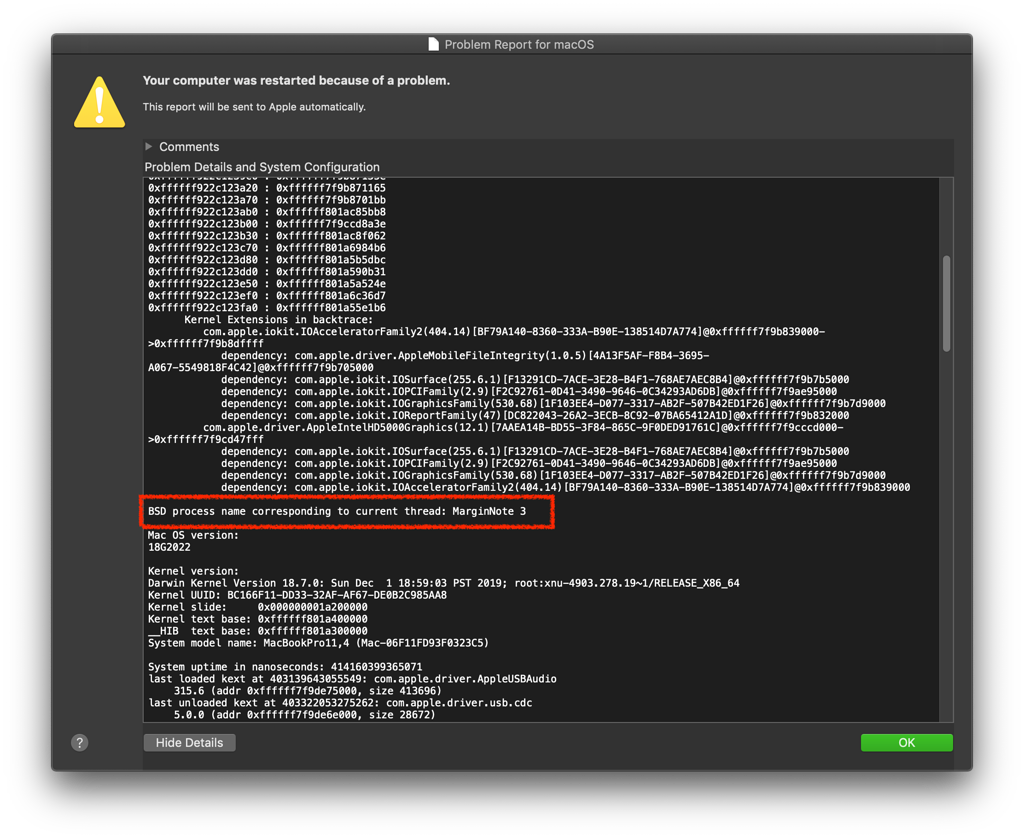This screenshot has width=1024, height=839.
Task: Click the document icon in the title bar
Action: click(432, 43)
